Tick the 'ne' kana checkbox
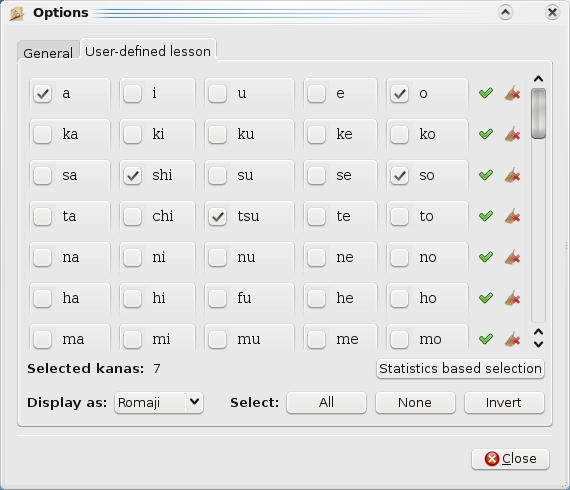 316,258
